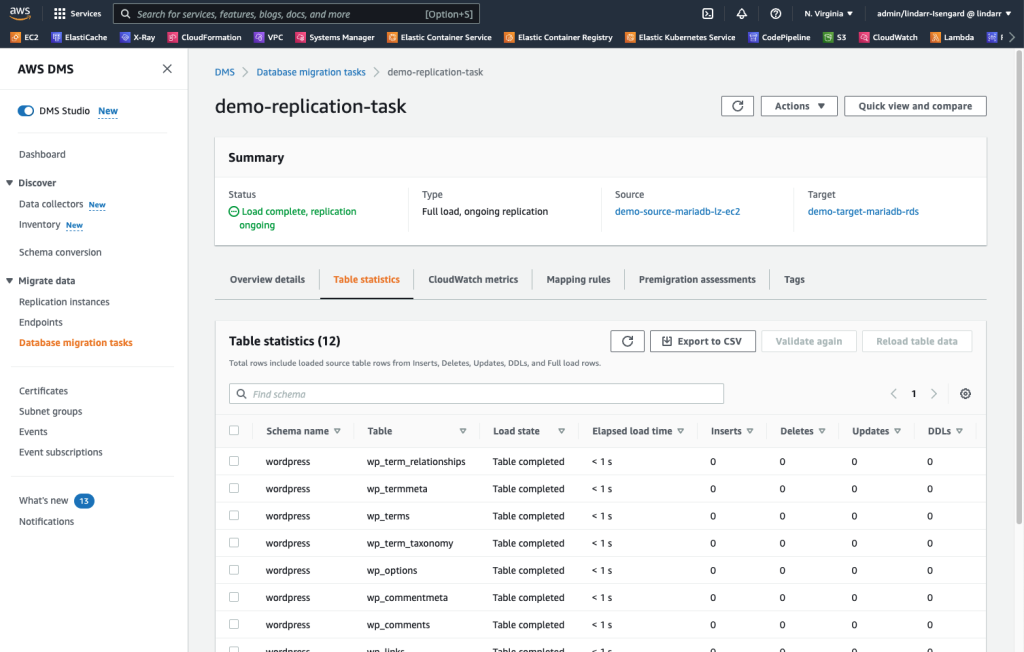Click the notifications bell icon
This screenshot has height=652, width=1024.
(x=741, y=14)
